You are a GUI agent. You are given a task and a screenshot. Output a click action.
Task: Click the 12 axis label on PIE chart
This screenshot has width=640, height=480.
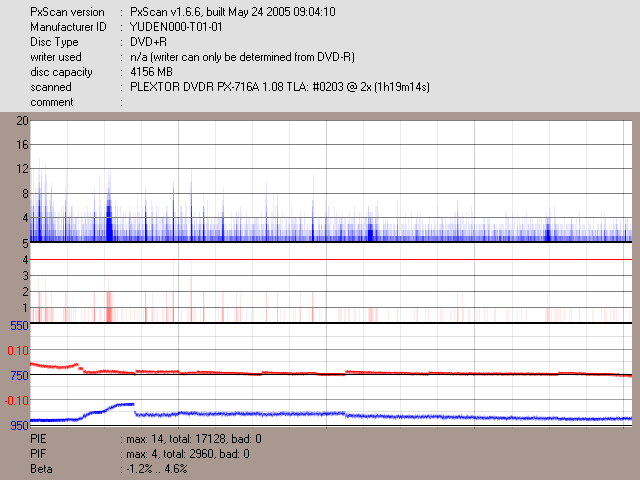click(x=22, y=169)
